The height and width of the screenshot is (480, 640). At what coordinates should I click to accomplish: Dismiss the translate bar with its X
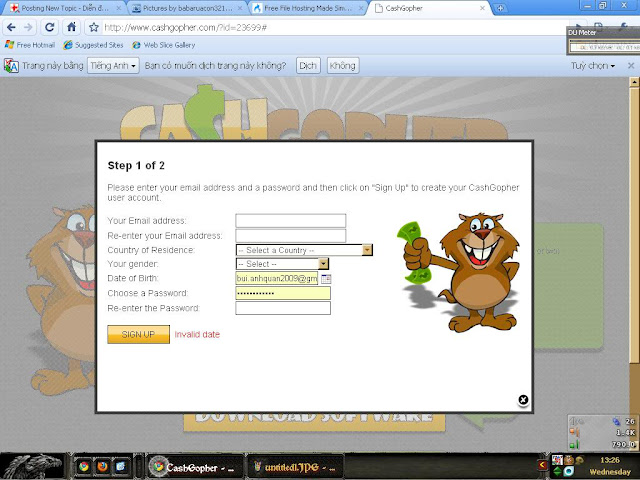pos(631,65)
